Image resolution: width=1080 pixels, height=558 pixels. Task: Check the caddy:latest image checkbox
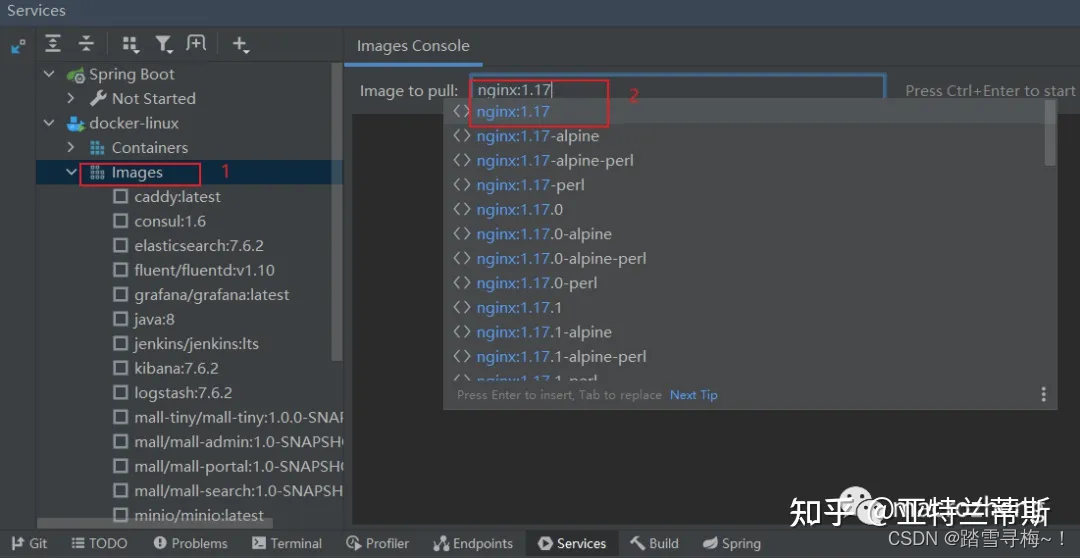[121, 197]
